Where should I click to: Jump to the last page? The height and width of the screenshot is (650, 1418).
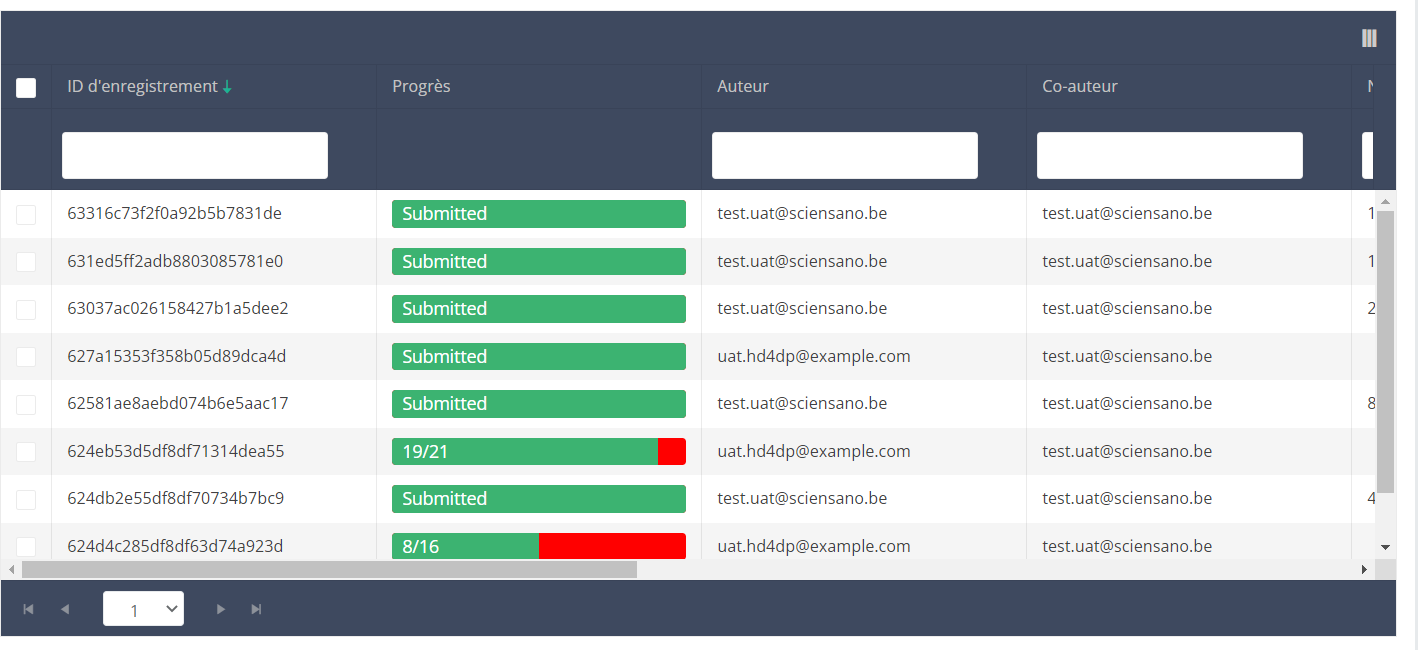coord(256,609)
